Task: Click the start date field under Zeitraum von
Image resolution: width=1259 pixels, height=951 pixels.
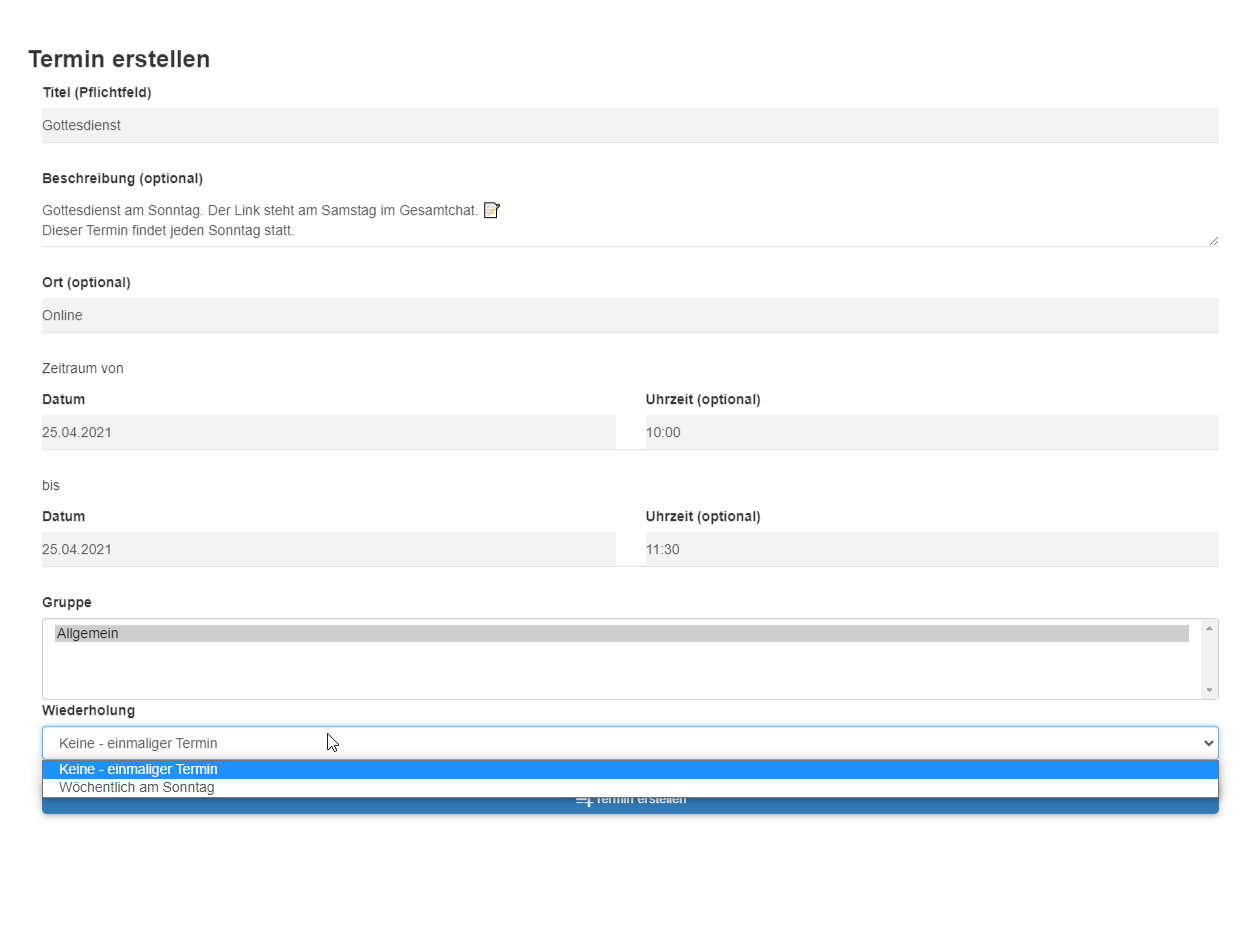Action: click(328, 433)
